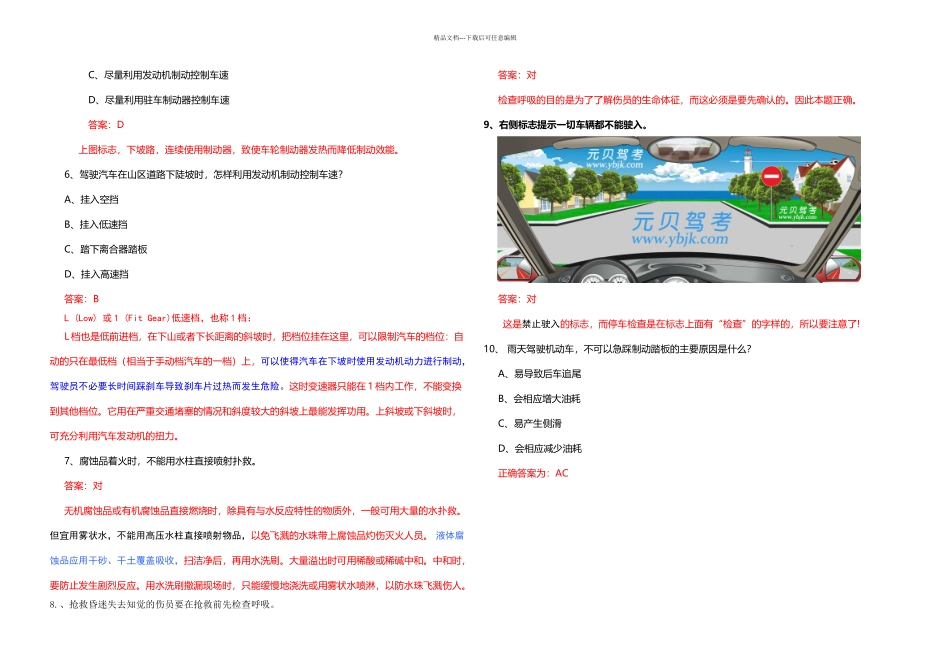The image size is (950, 672).
Task: Click the answer '答案：对' at the top of the right column
Action: (517, 75)
